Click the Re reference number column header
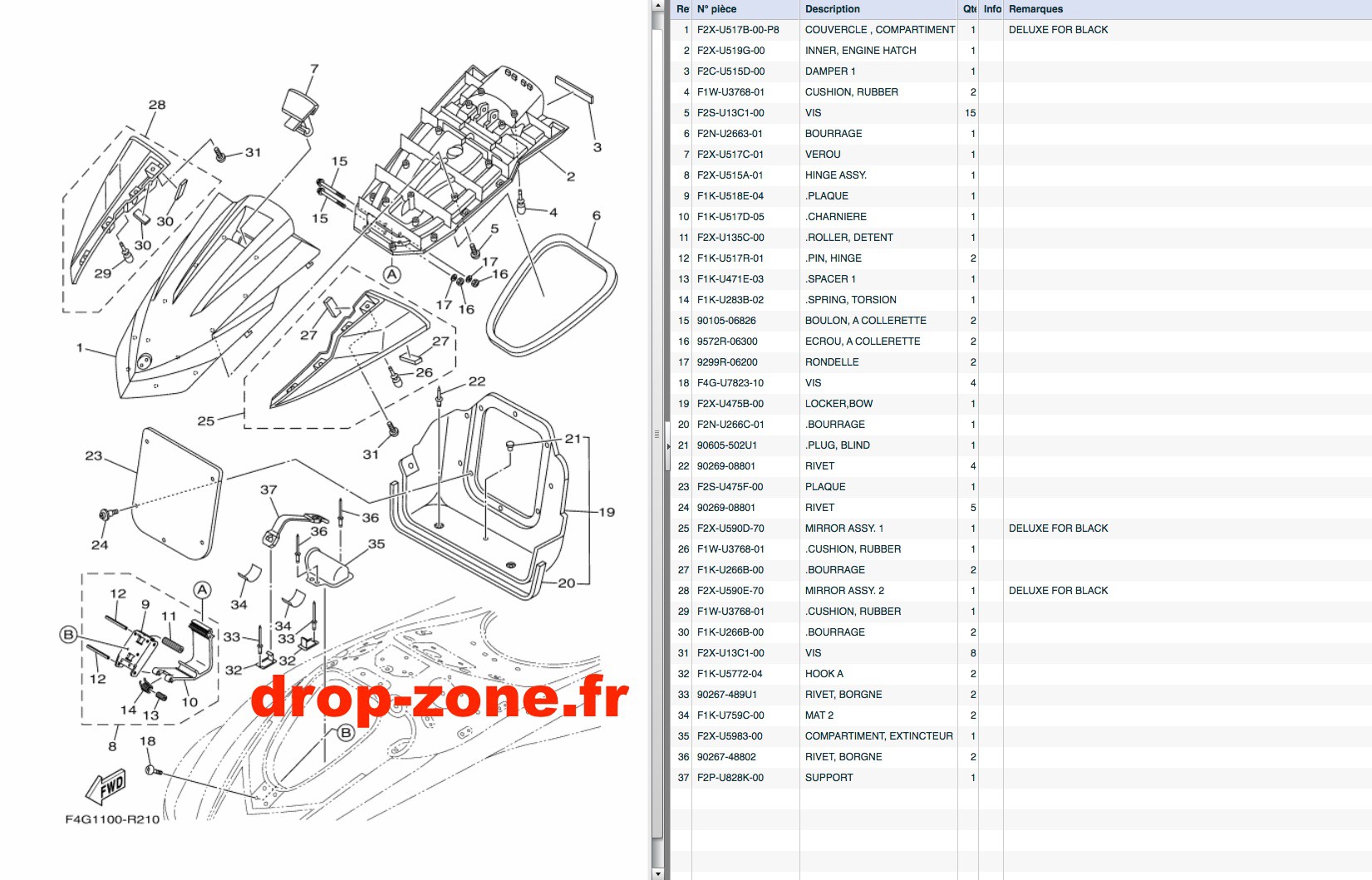This screenshot has width=1372, height=880. coord(682,9)
